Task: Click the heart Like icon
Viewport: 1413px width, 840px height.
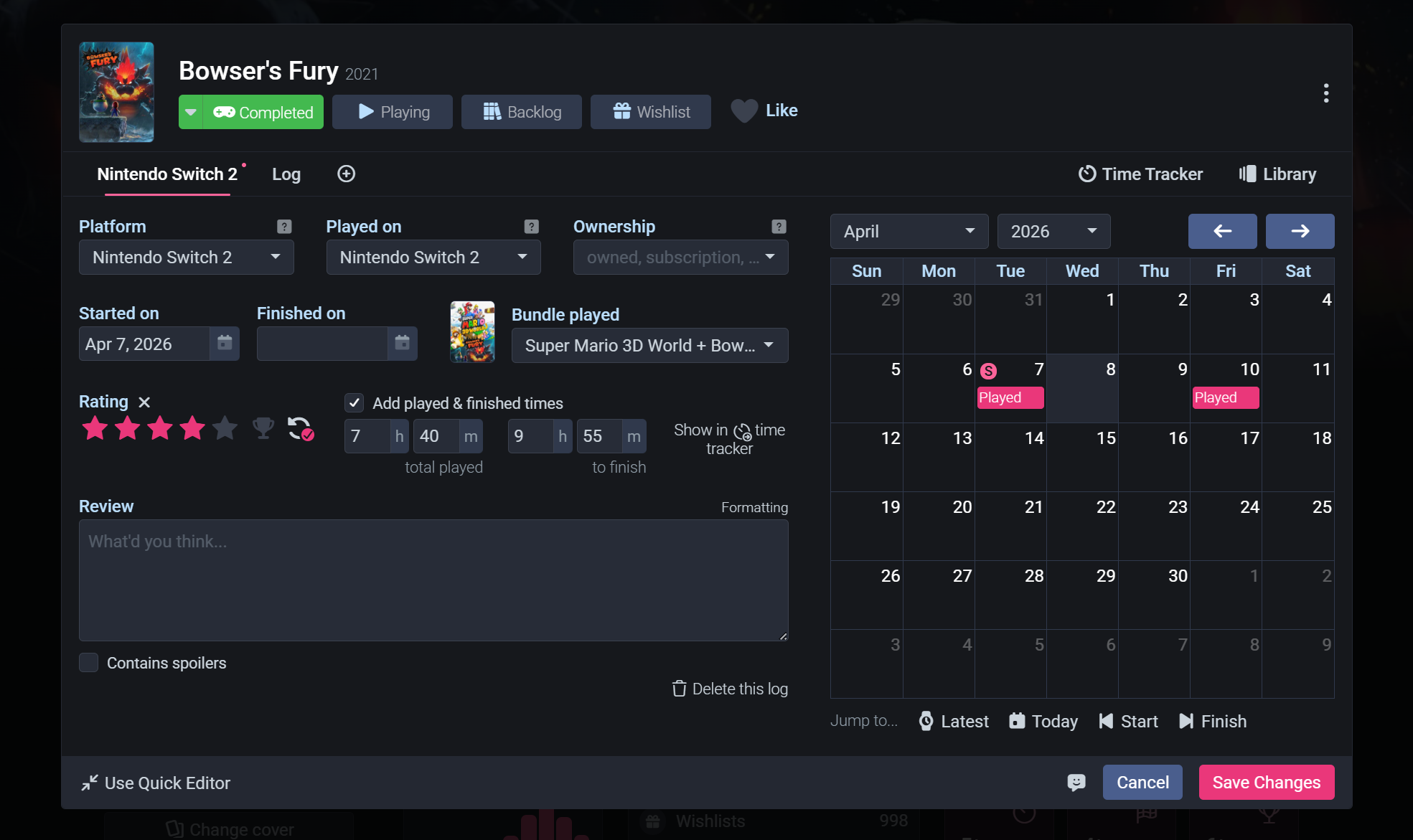Action: point(744,111)
